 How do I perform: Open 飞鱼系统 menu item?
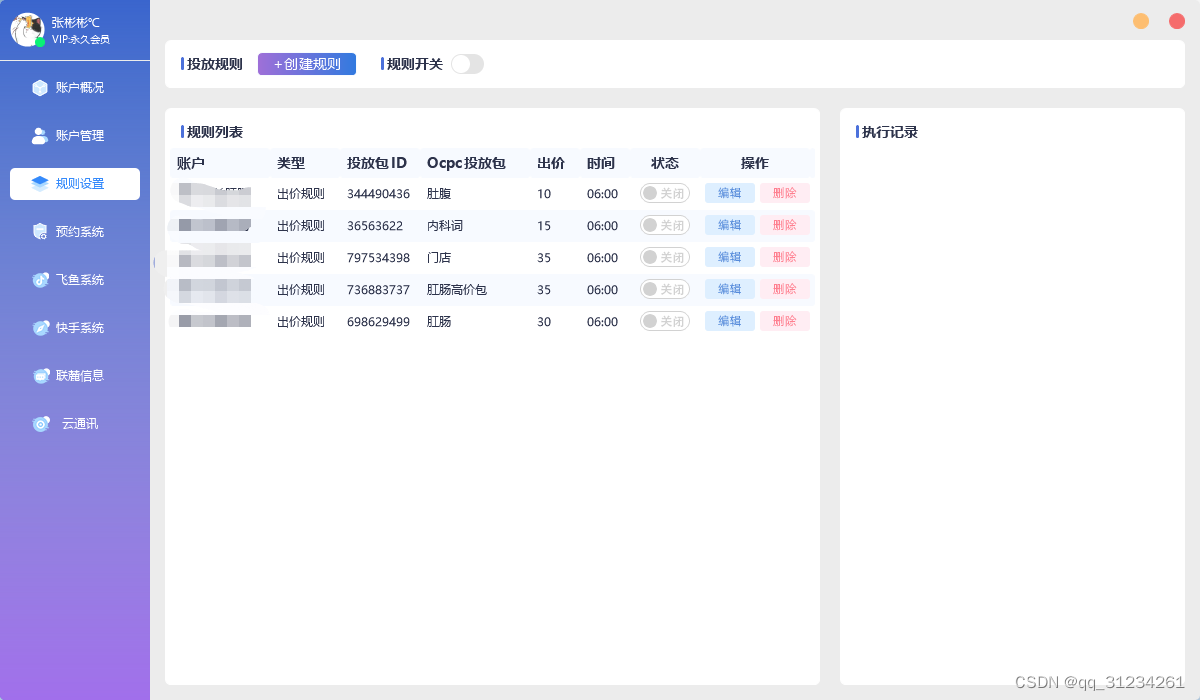[75, 280]
